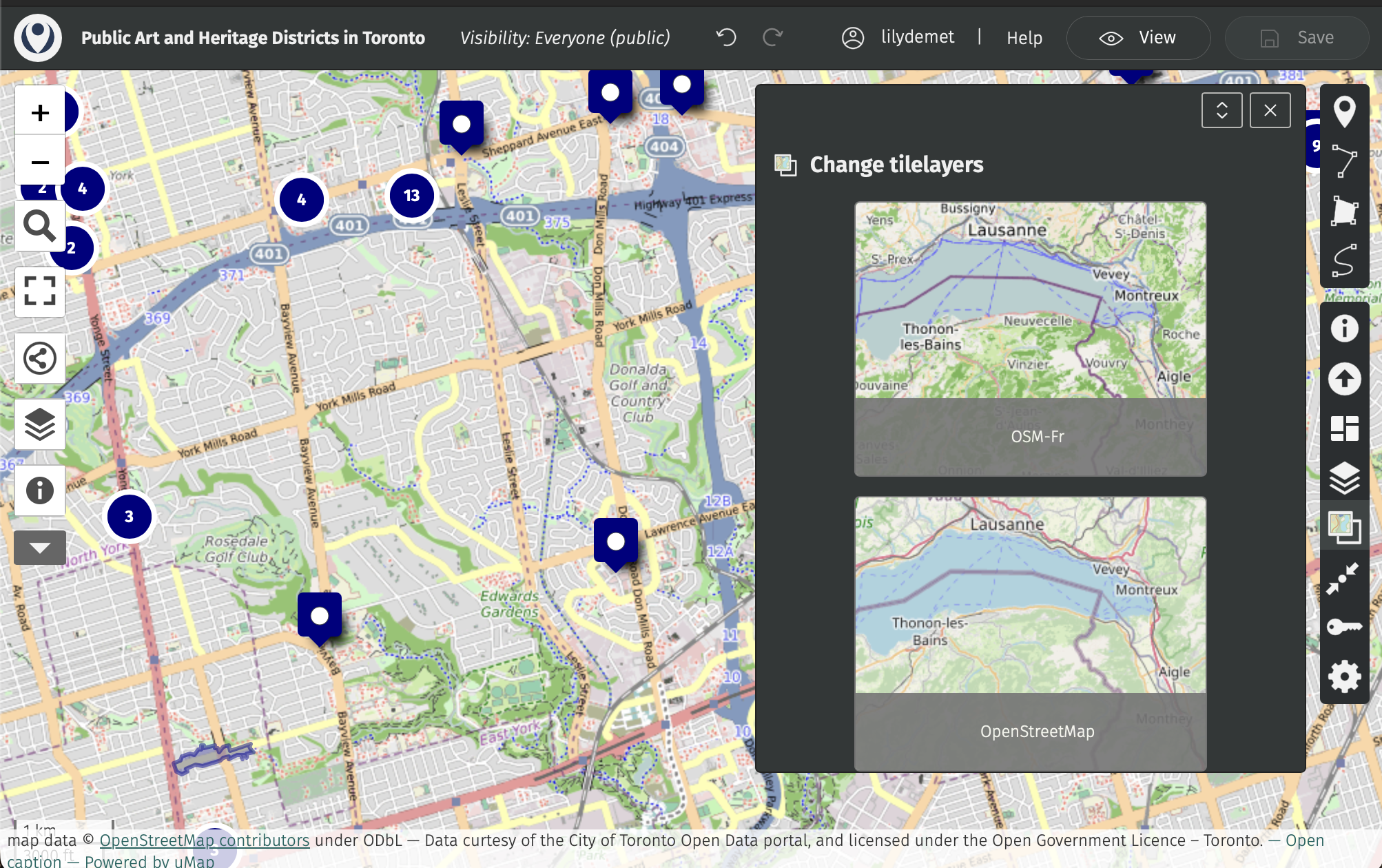Select the draw marker tool
The height and width of the screenshot is (868, 1382).
point(1344,112)
